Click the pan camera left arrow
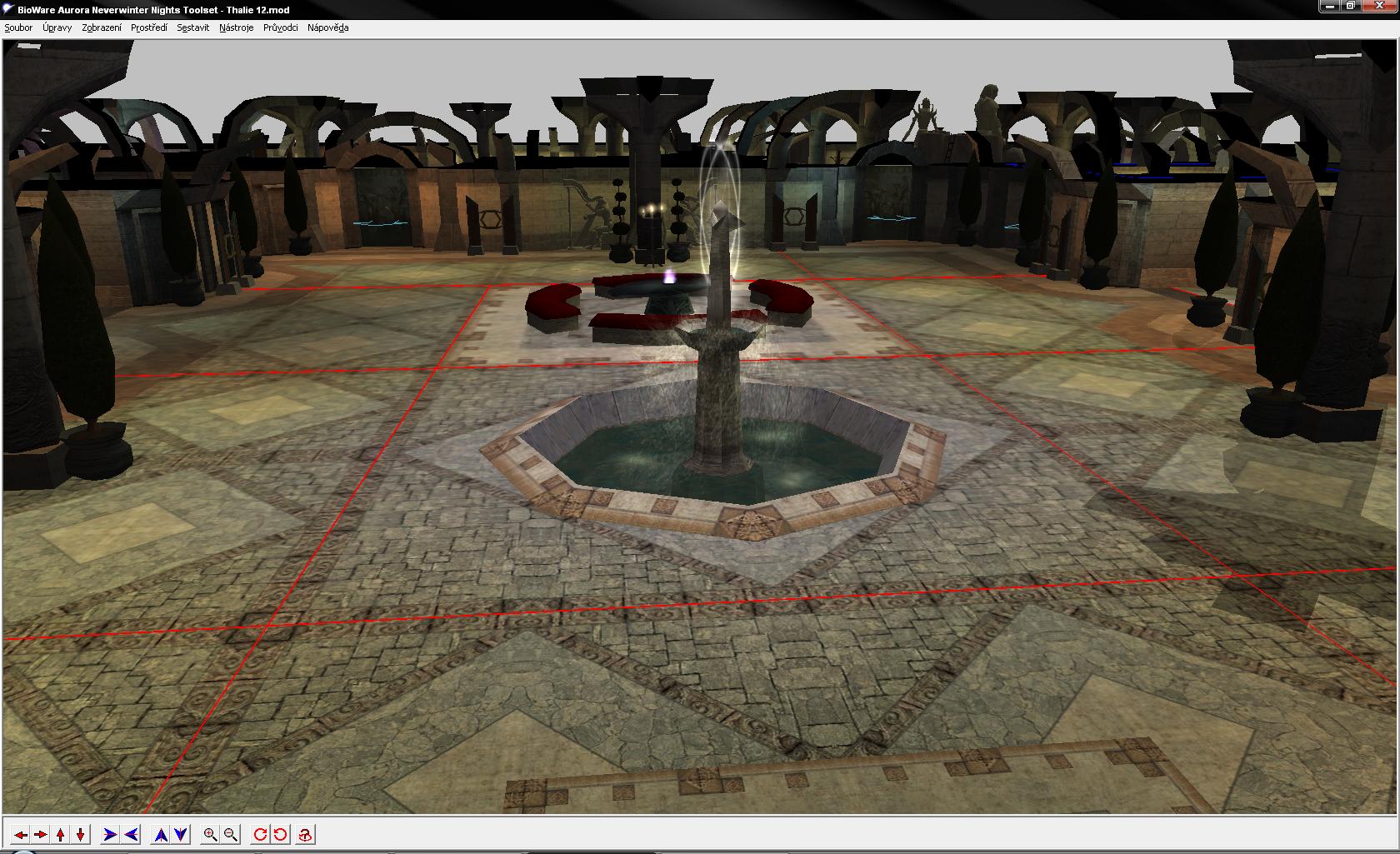This screenshot has height=854, width=1400. coord(20,835)
